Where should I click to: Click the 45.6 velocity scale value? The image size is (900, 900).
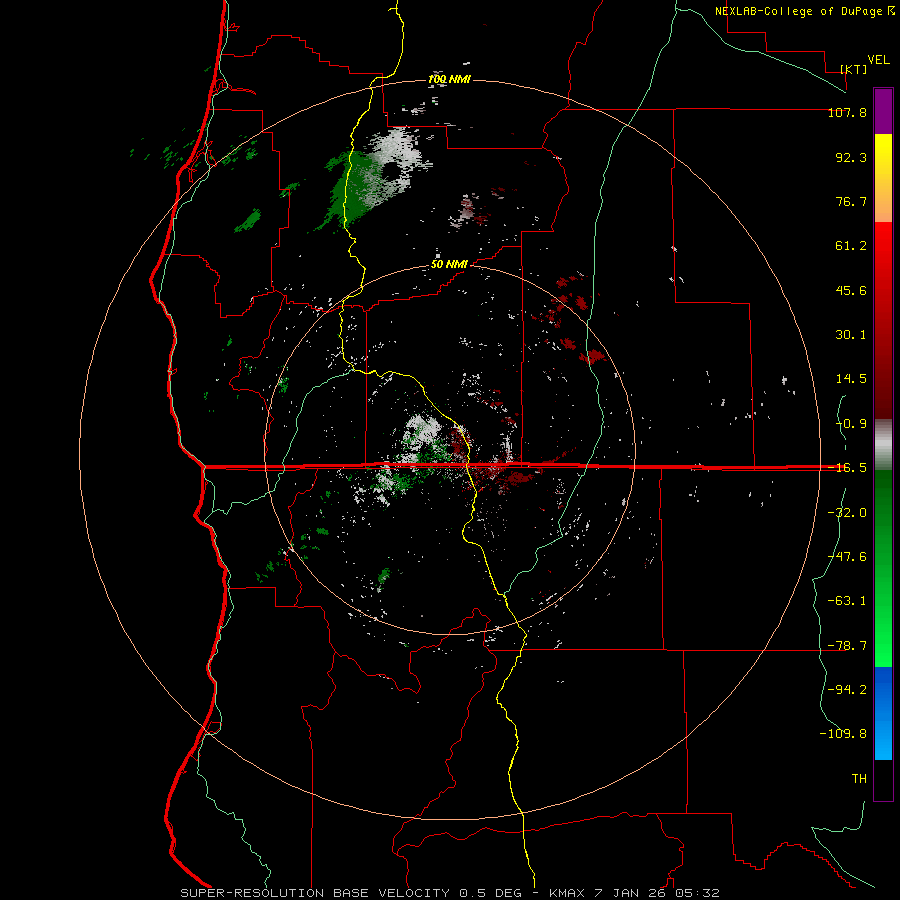pyautogui.click(x=851, y=290)
